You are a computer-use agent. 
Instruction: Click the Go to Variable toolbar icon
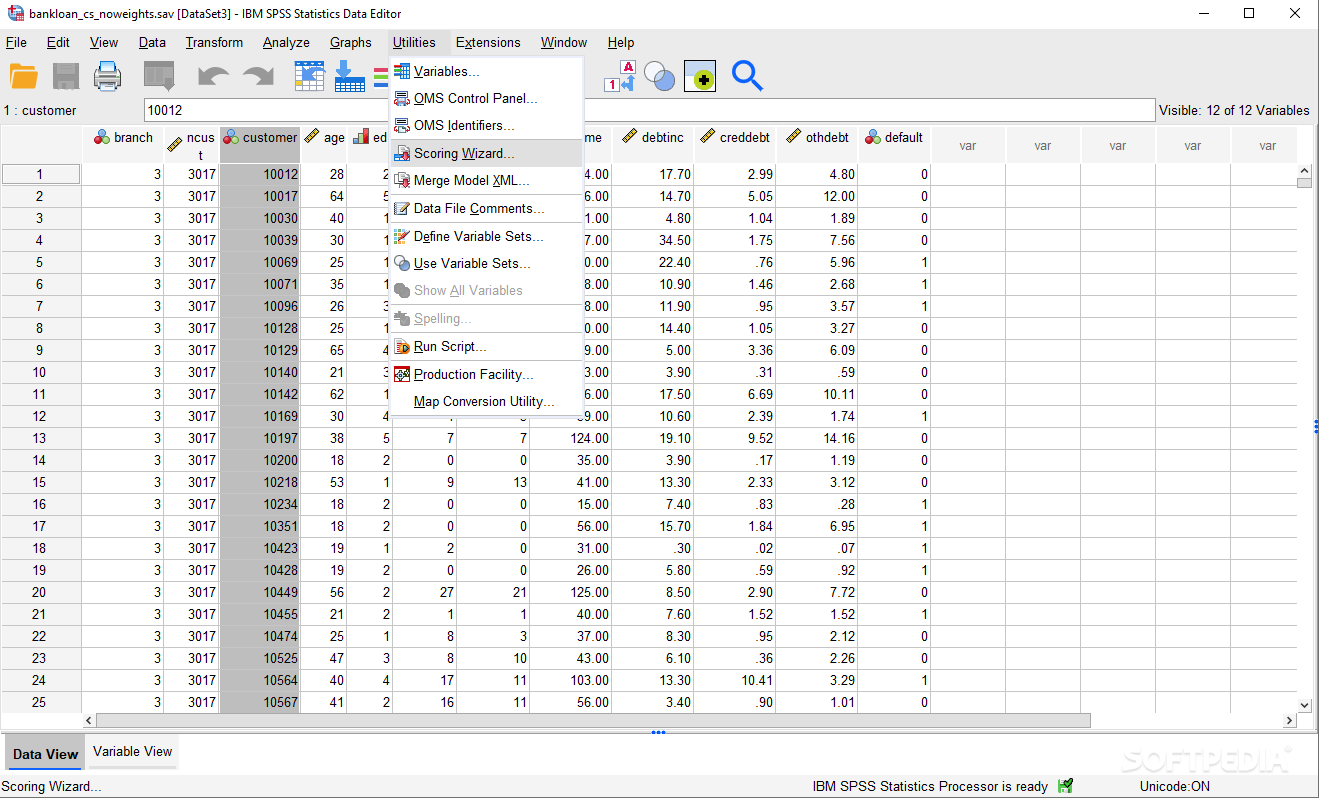click(x=349, y=76)
